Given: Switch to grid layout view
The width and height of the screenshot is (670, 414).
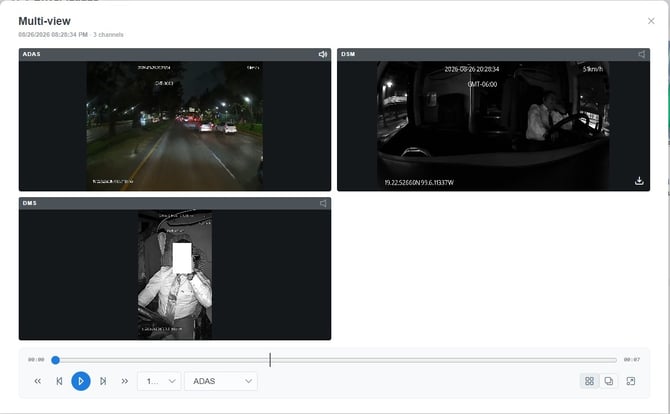Looking at the screenshot, I should click(x=589, y=381).
